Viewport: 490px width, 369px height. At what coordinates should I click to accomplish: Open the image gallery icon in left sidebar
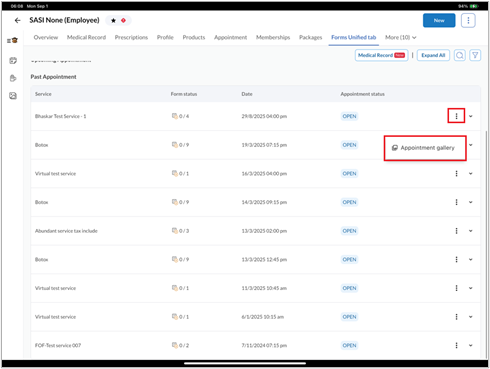[13, 96]
